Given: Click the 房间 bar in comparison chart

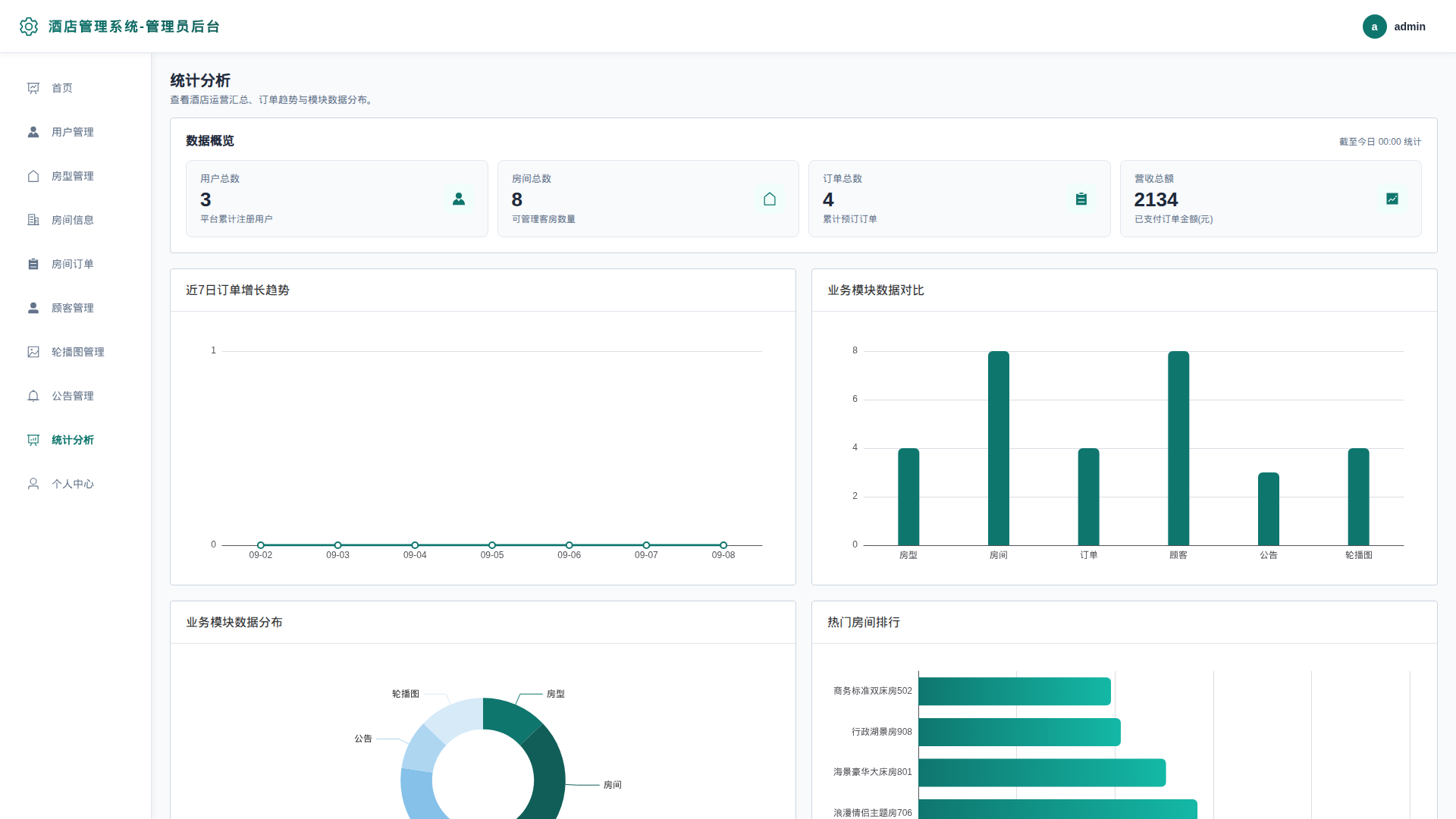Looking at the screenshot, I should click(x=999, y=448).
